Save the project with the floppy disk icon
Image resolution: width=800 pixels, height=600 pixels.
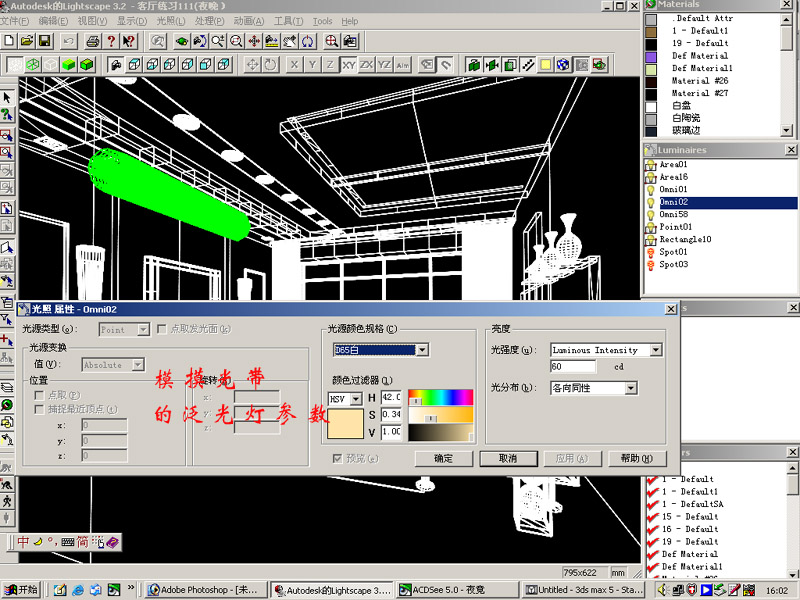pyautogui.click(x=45, y=41)
